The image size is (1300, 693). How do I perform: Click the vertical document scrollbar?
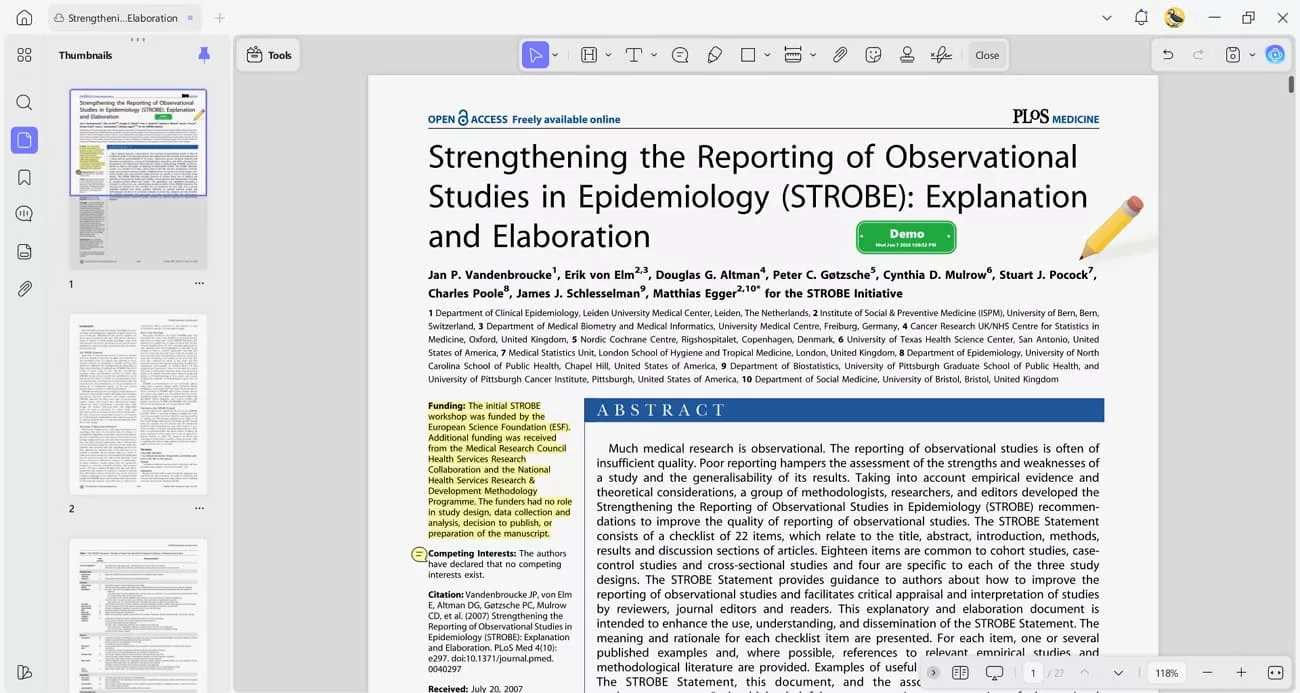click(x=1290, y=83)
